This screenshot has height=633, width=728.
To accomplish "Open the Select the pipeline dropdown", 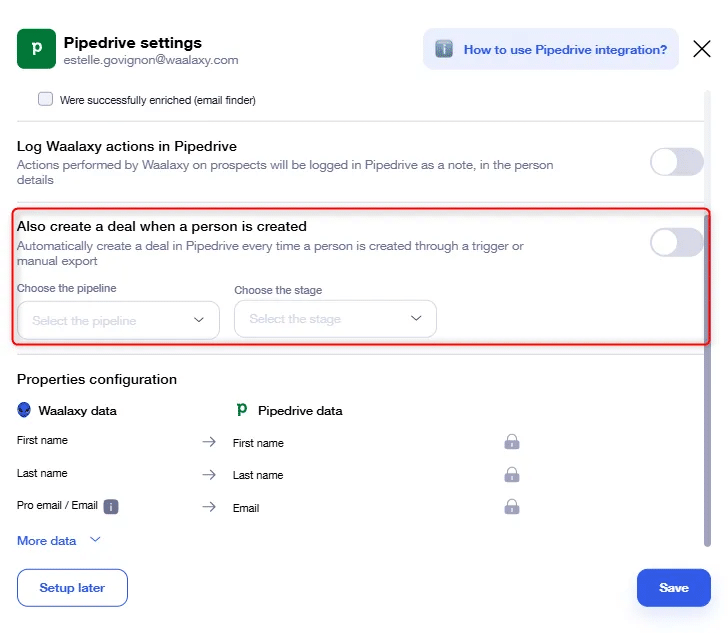I will click(118, 320).
